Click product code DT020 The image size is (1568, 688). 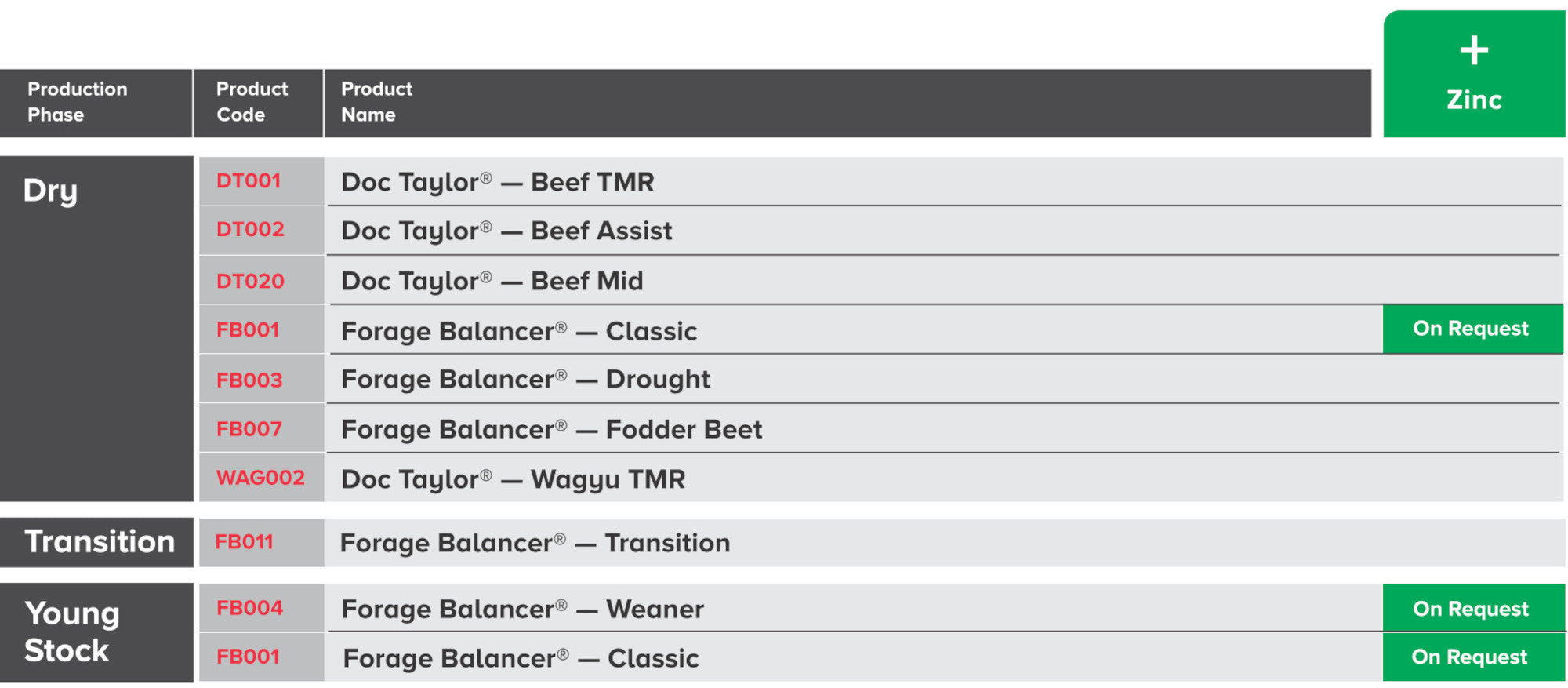click(250, 281)
